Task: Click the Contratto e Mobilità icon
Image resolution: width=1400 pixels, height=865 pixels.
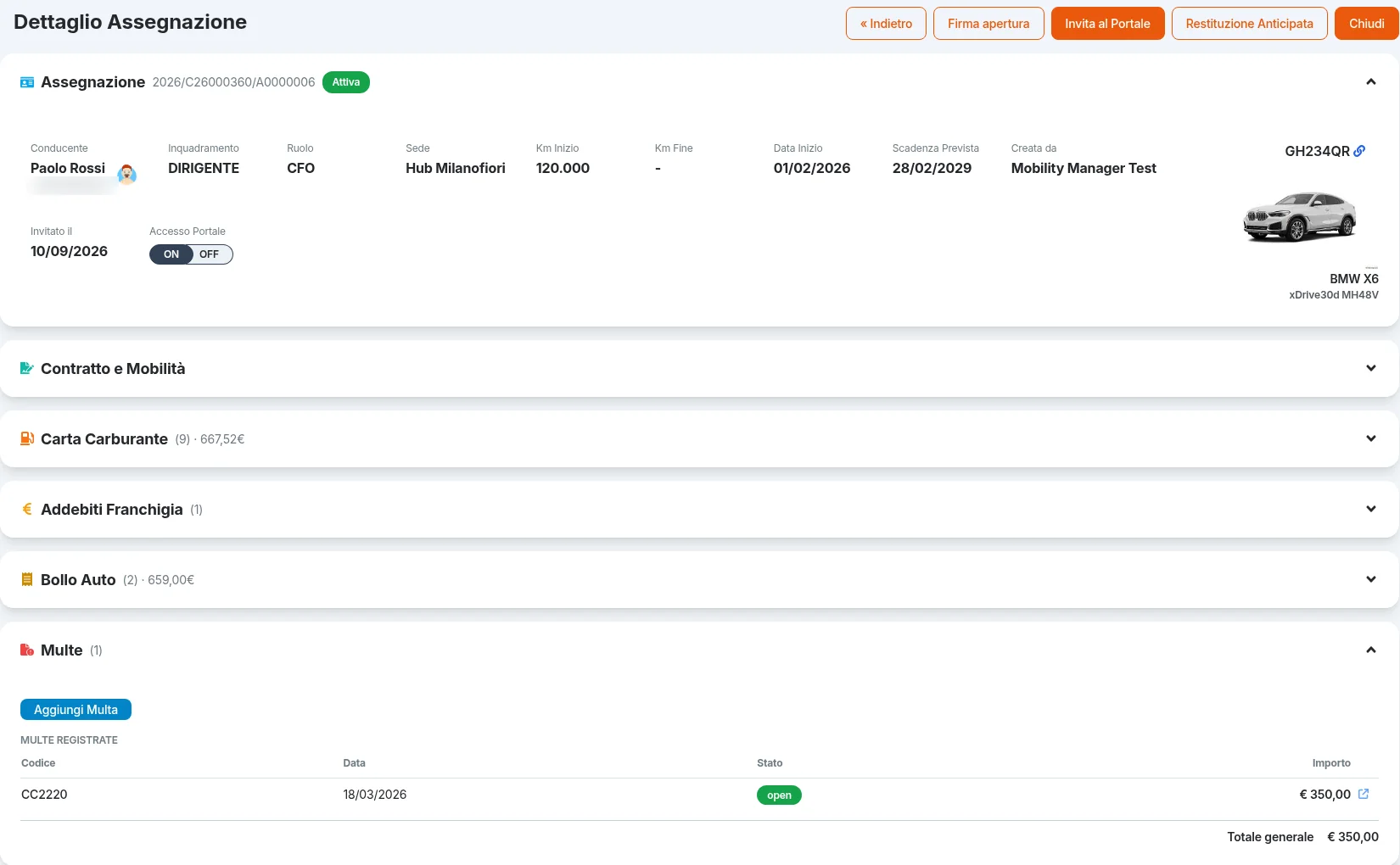Action: pyautogui.click(x=27, y=368)
